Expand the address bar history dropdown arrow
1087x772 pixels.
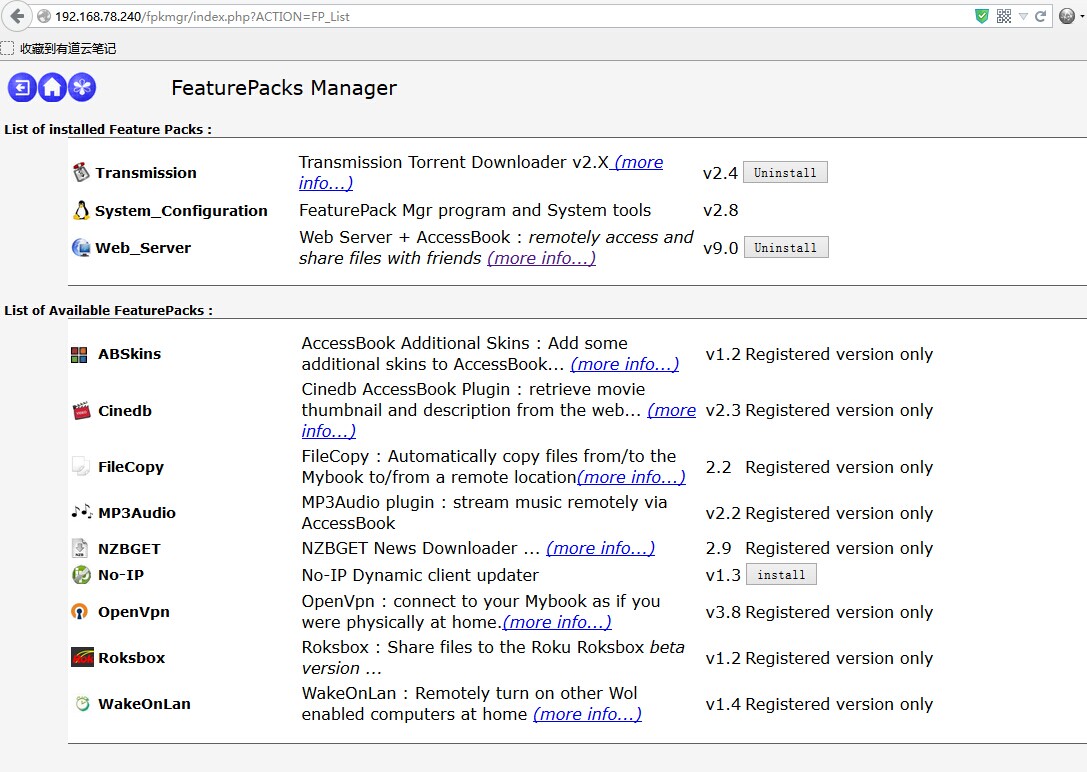1023,16
